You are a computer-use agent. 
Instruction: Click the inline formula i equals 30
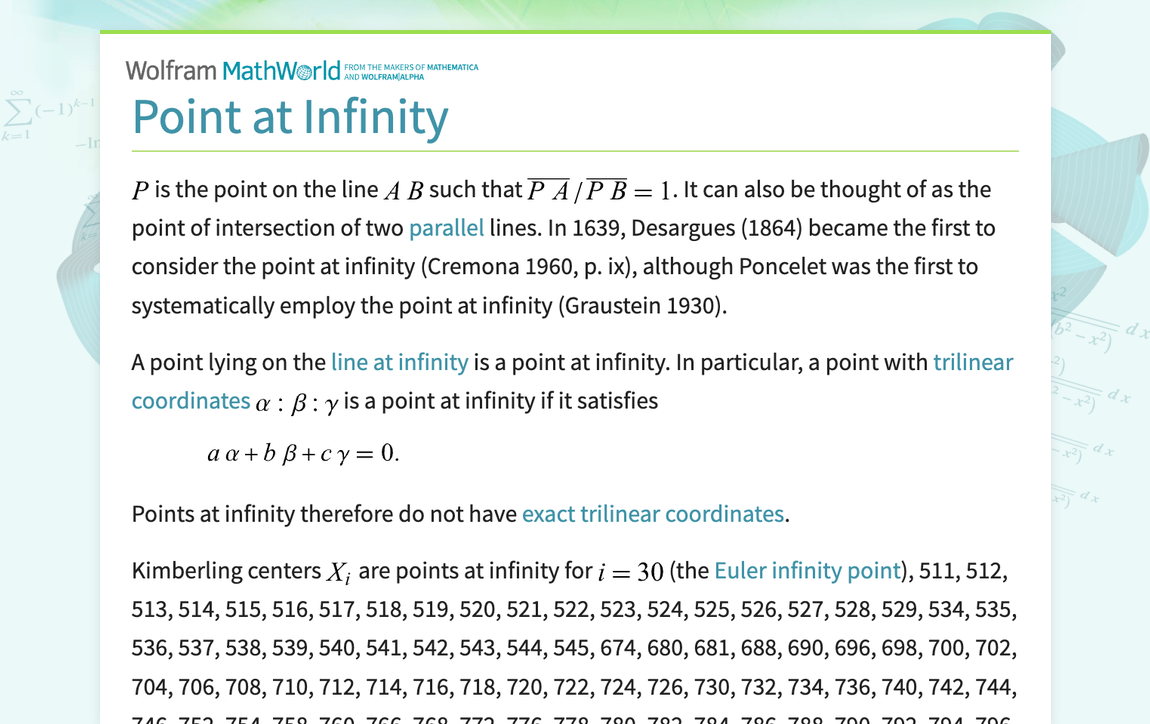tap(633, 570)
